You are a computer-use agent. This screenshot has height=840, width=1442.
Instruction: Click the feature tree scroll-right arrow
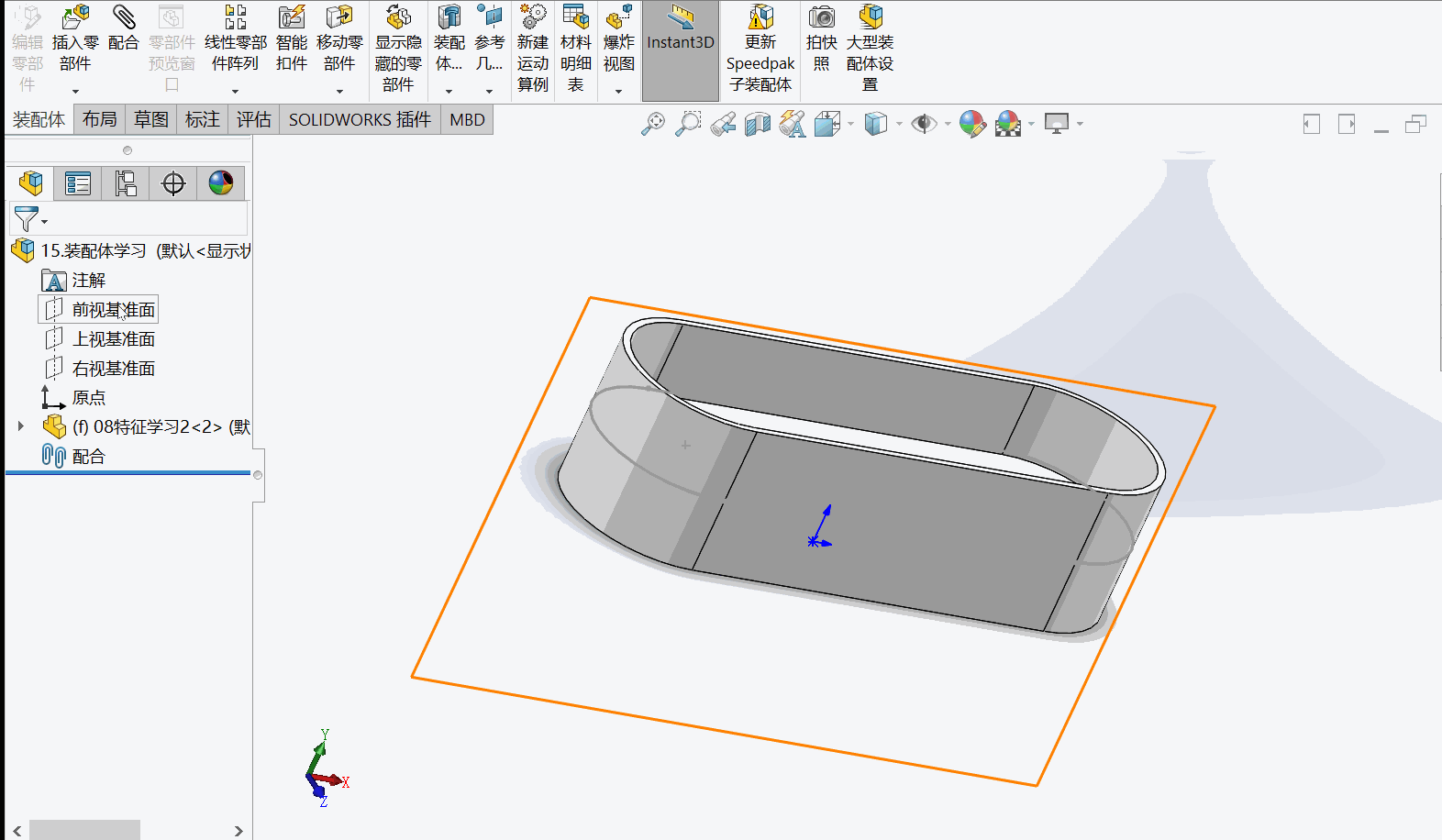click(x=238, y=831)
